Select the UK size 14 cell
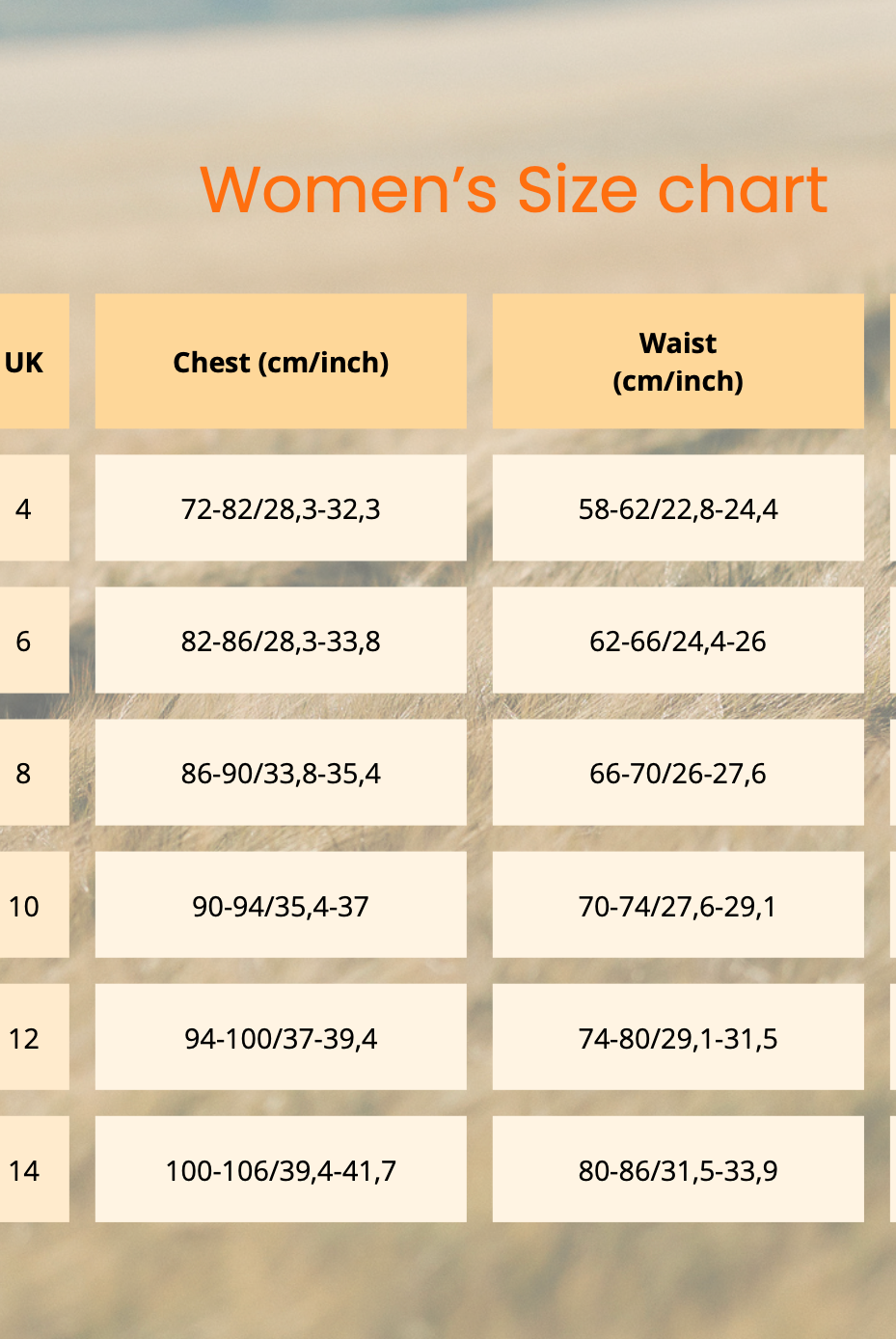 (x=25, y=1170)
